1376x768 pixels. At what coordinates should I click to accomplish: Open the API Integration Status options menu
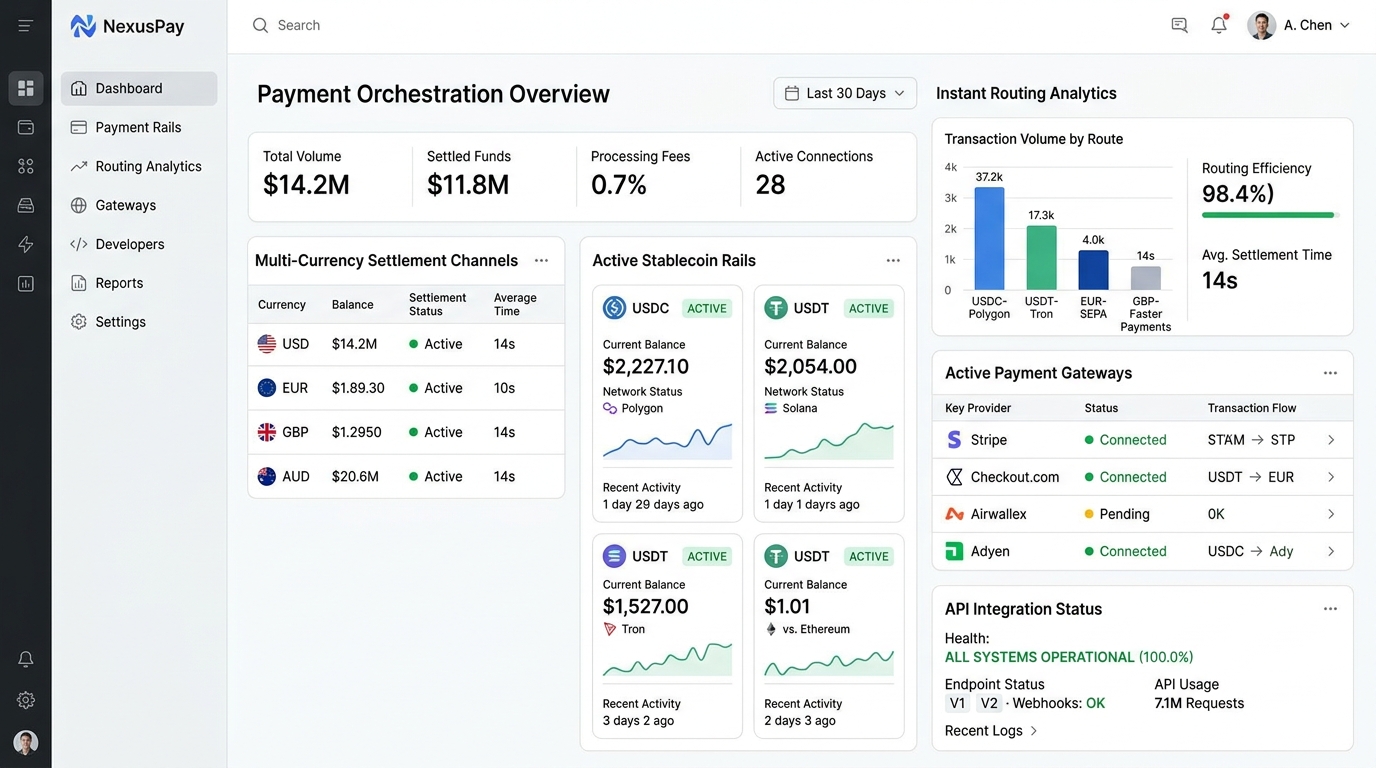click(1330, 609)
